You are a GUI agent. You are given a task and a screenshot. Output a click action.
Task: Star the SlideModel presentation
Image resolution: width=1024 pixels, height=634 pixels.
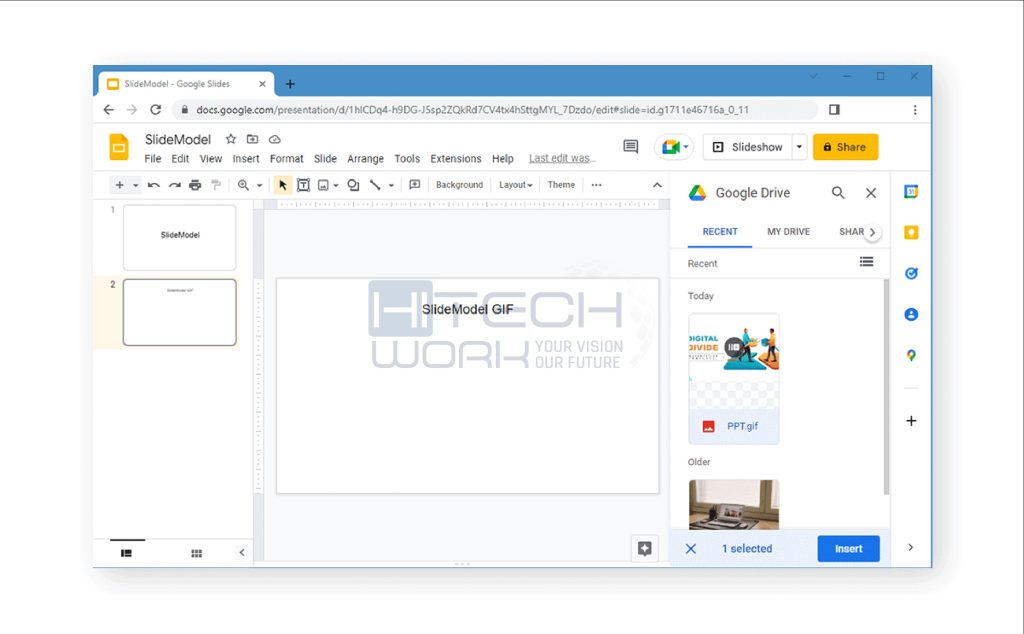[231, 139]
